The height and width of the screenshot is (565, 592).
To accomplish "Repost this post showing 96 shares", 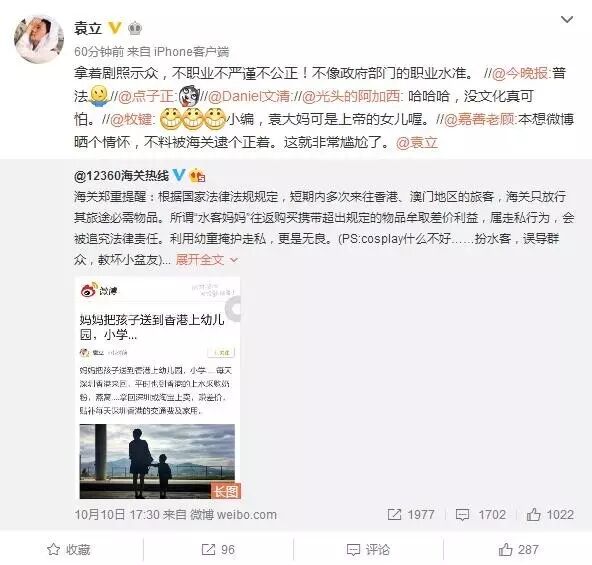I will pyautogui.click(x=218, y=550).
